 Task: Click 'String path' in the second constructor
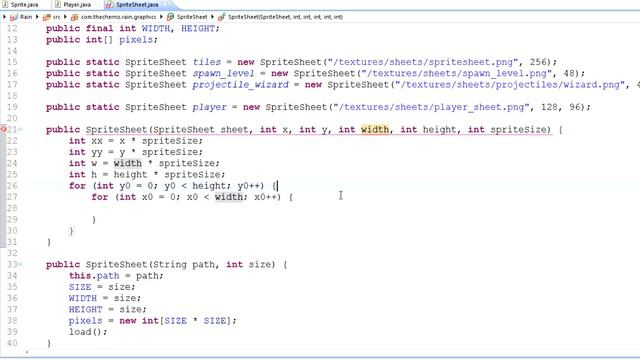184,264
